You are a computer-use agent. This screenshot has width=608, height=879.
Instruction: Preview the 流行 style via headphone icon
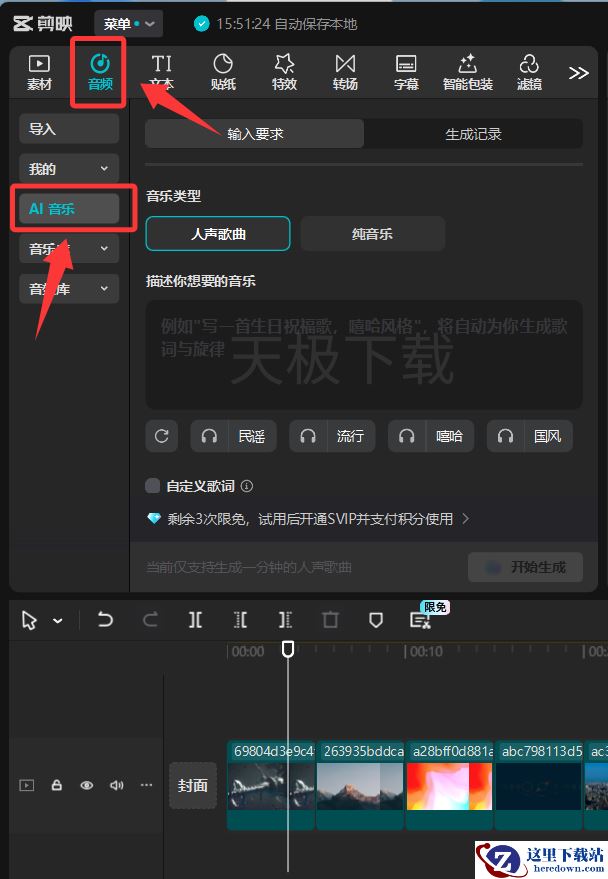click(308, 436)
